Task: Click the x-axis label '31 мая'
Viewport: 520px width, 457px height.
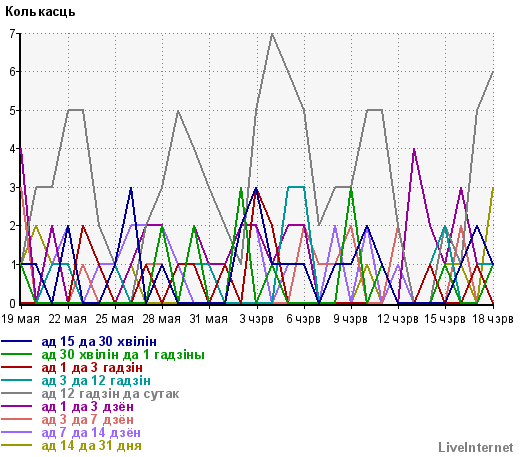Action: (209, 319)
